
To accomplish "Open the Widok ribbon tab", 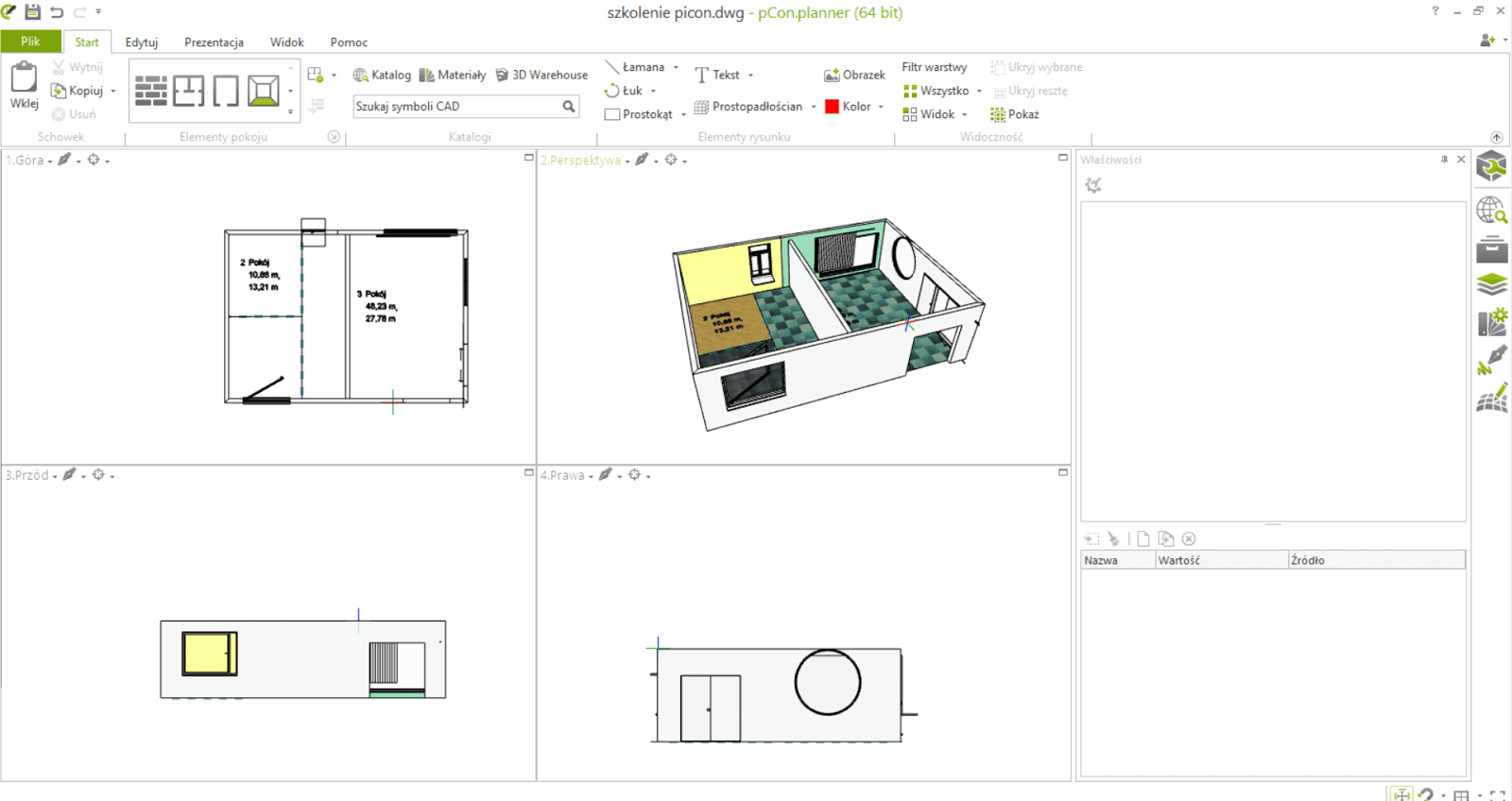I will (287, 43).
